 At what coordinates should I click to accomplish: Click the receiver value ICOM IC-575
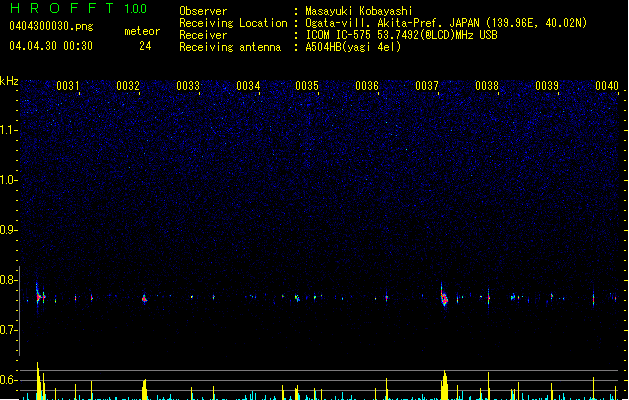click(x=340, y=35)
